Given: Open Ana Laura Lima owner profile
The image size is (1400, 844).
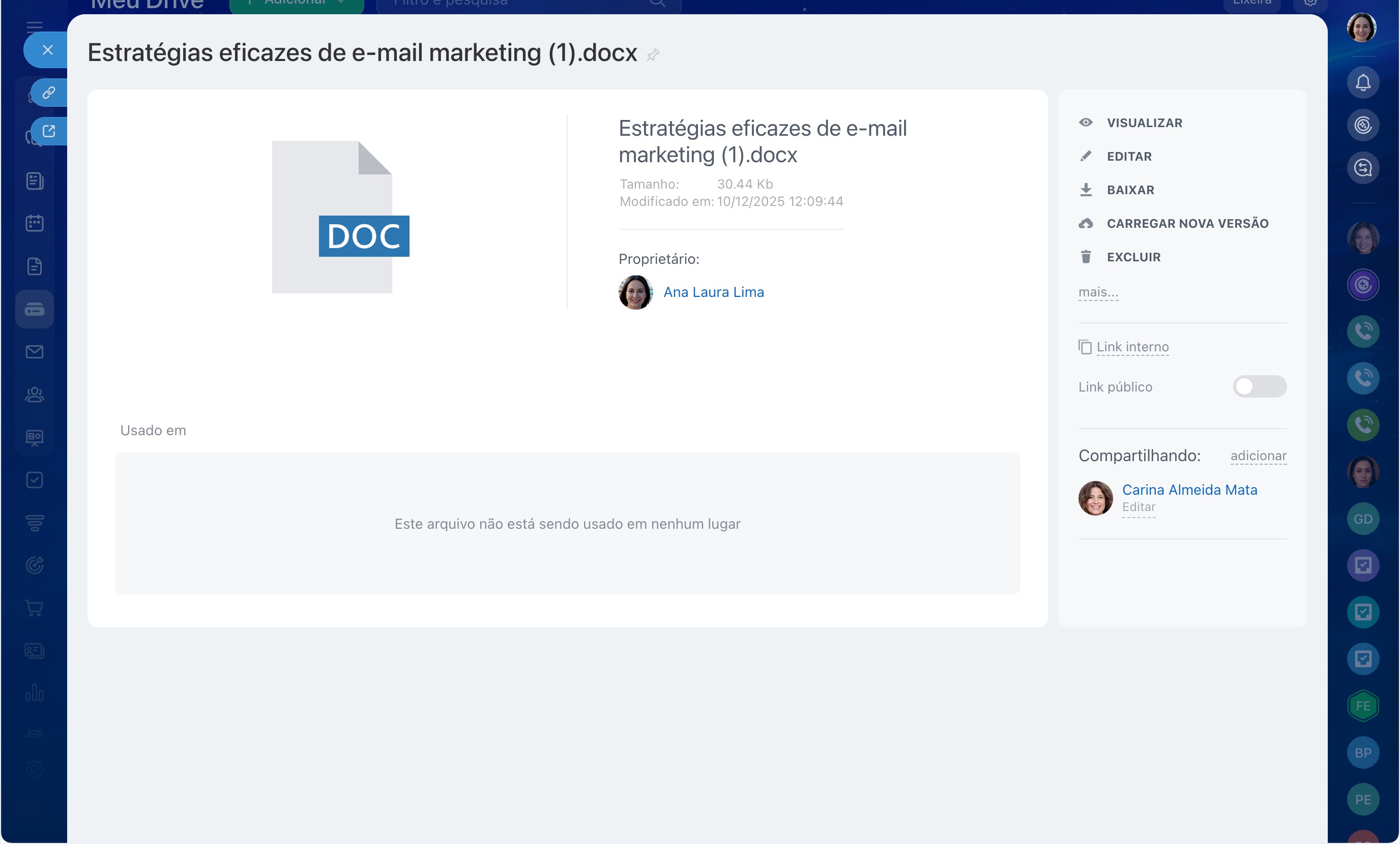Looking at the screenshot, I should (x=713, y=292).
